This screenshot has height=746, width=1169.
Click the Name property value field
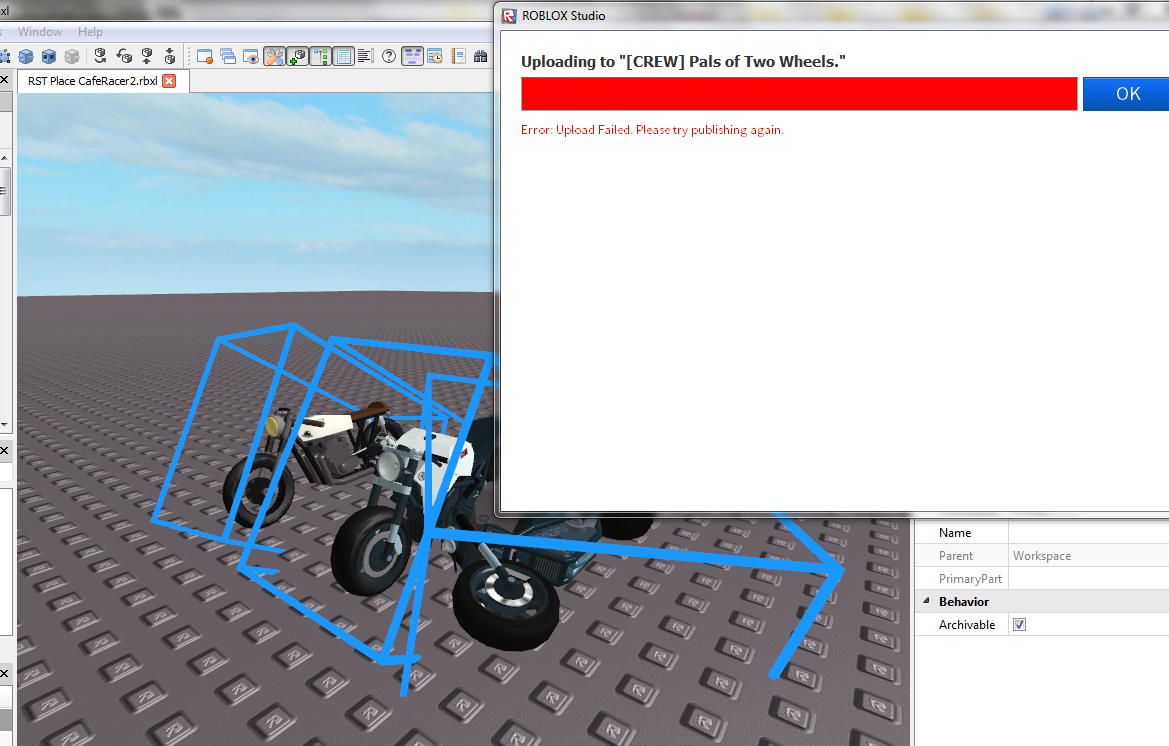click(x=1088, y=533)
